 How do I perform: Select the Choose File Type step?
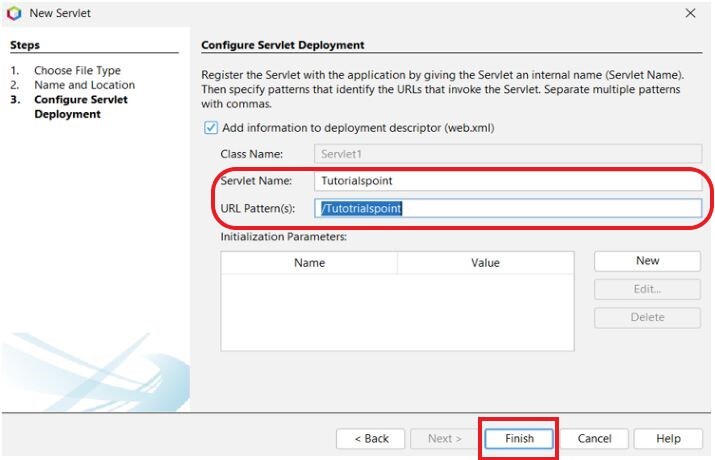pos(77,71)
